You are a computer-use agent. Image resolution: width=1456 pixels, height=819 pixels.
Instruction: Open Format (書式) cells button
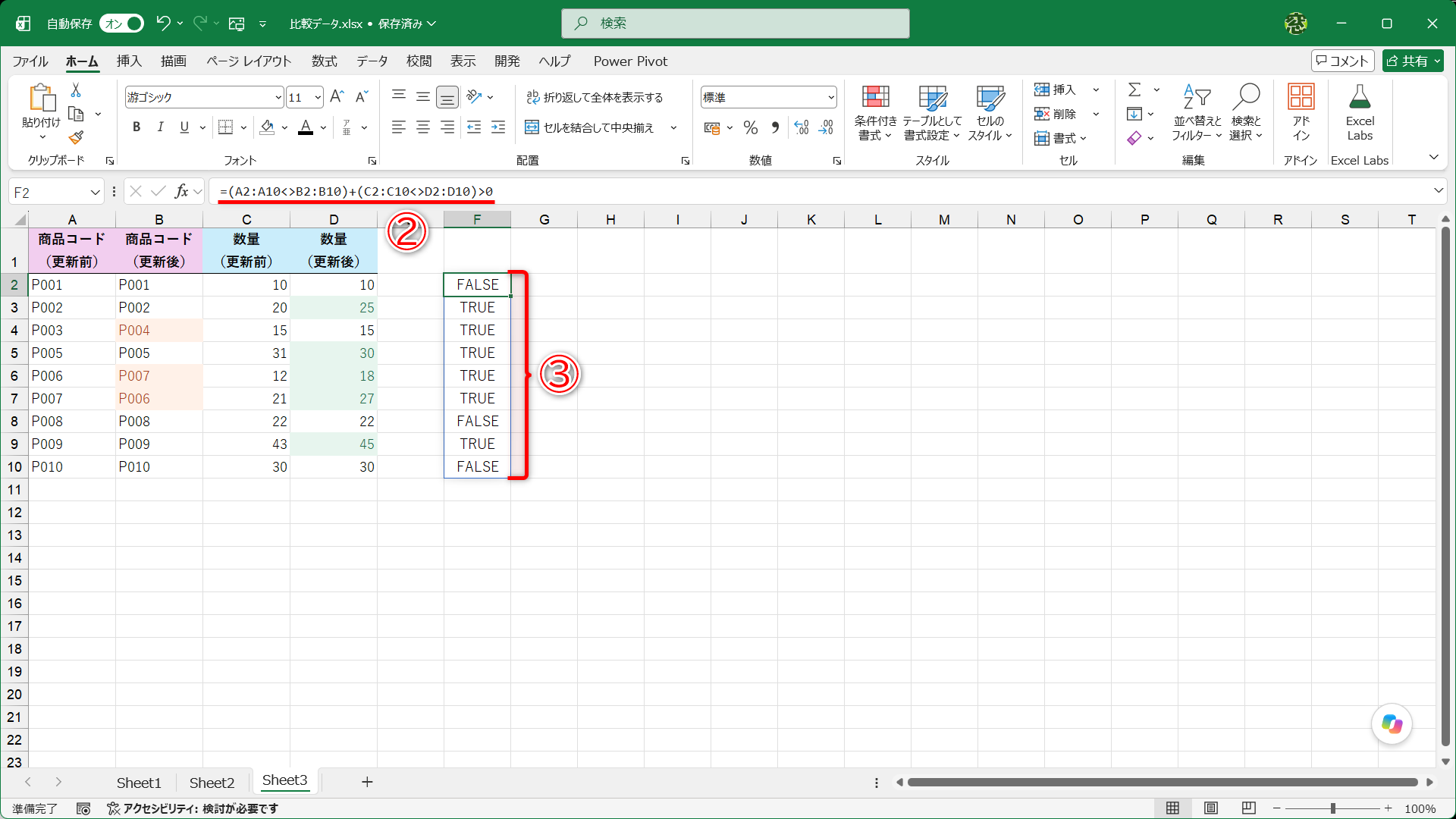(x=1060, y=138)
